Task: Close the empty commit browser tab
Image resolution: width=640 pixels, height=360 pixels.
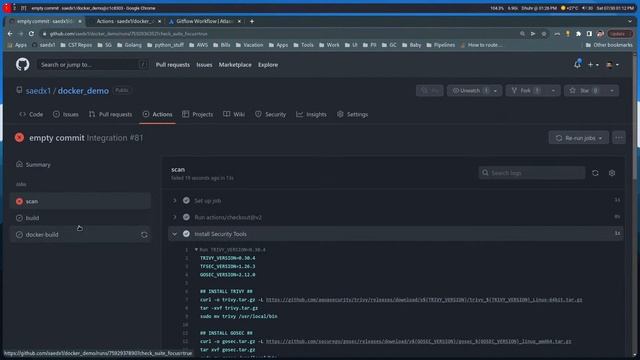Action: (x=80, y=21)
